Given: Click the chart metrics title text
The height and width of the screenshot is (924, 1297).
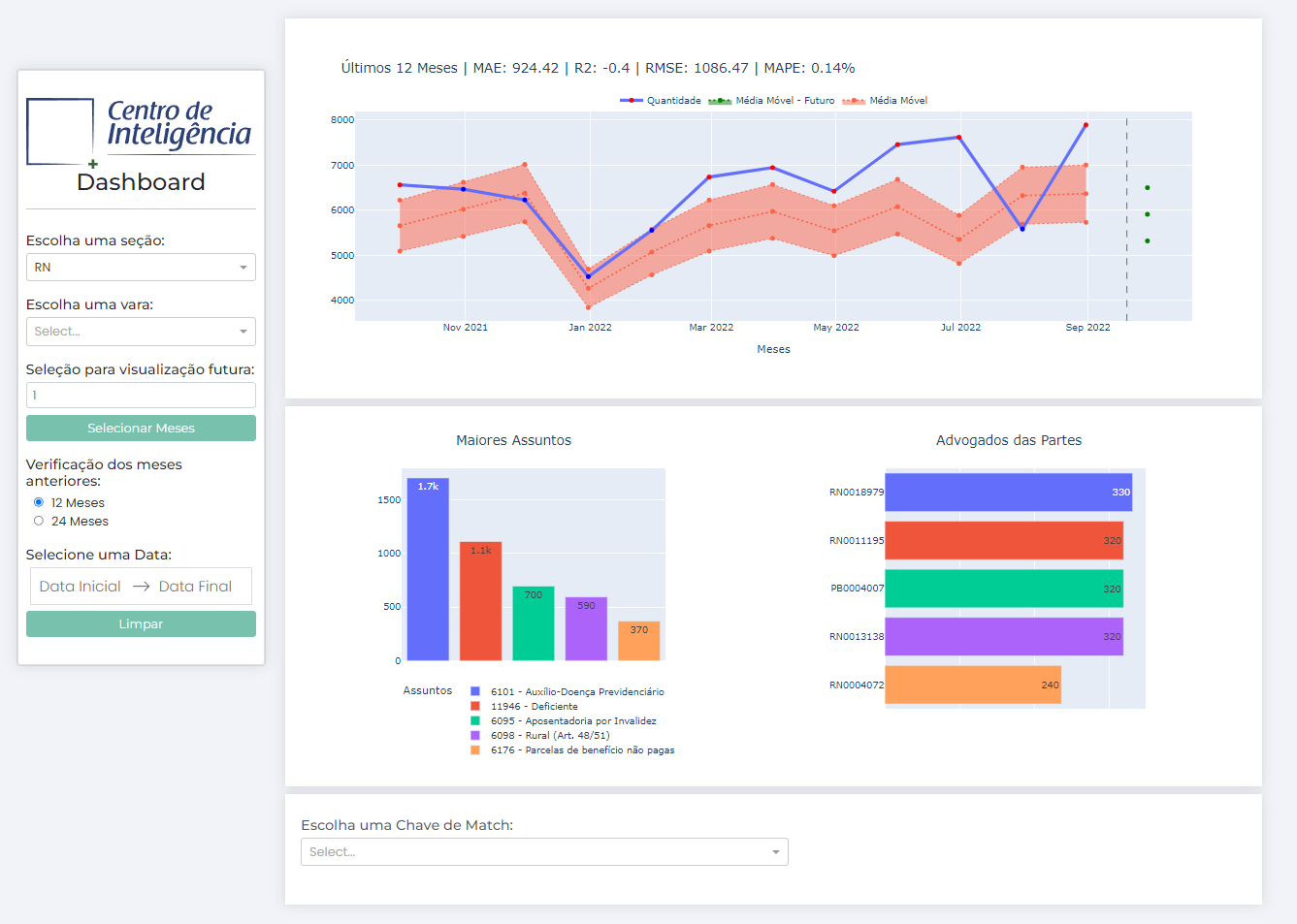Looking at the screenshot, I should [598, 68].
